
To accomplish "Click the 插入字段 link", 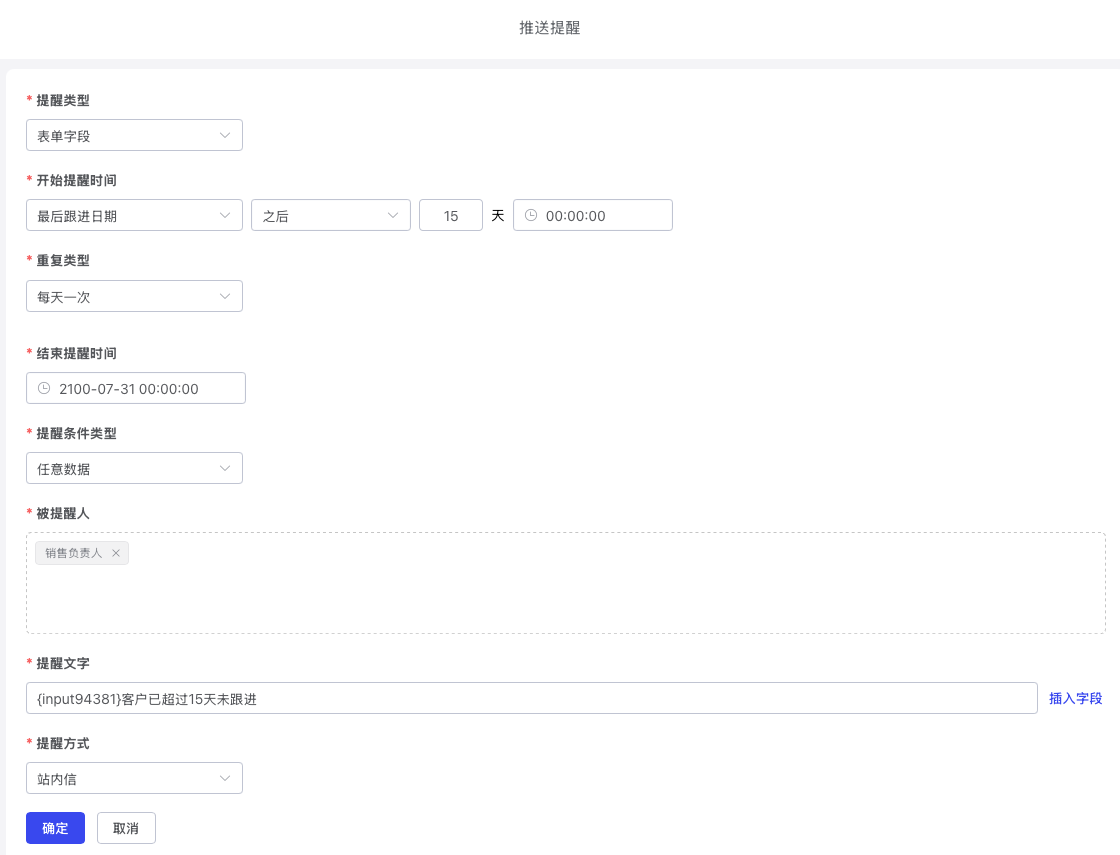I will (x=1075, y=698).
